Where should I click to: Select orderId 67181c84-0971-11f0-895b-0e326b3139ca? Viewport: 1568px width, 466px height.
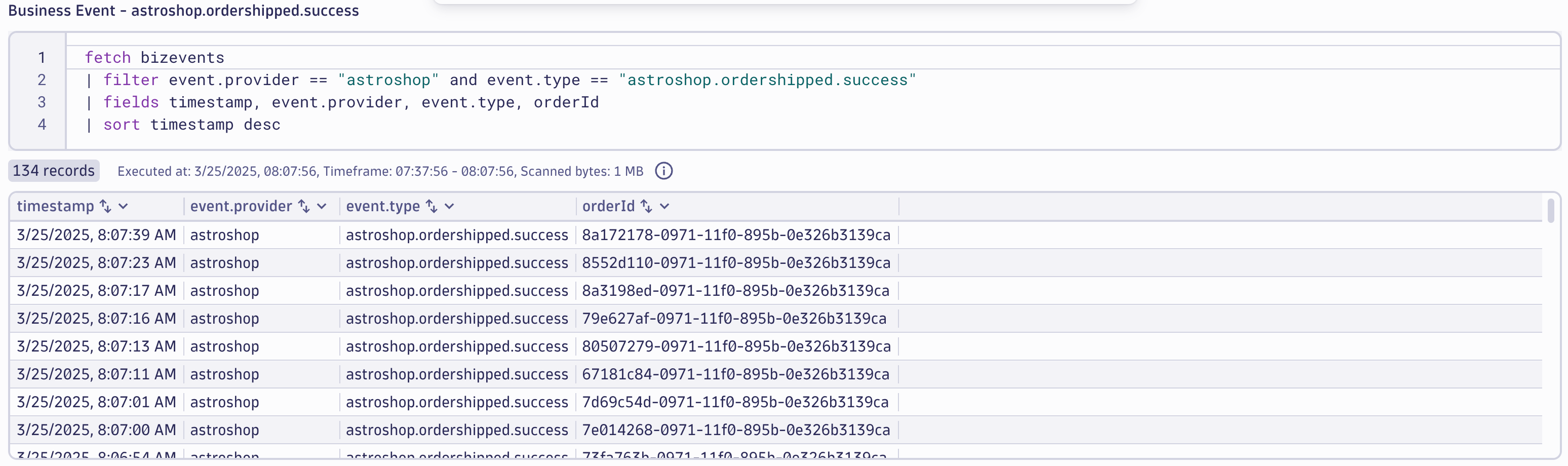735,375
